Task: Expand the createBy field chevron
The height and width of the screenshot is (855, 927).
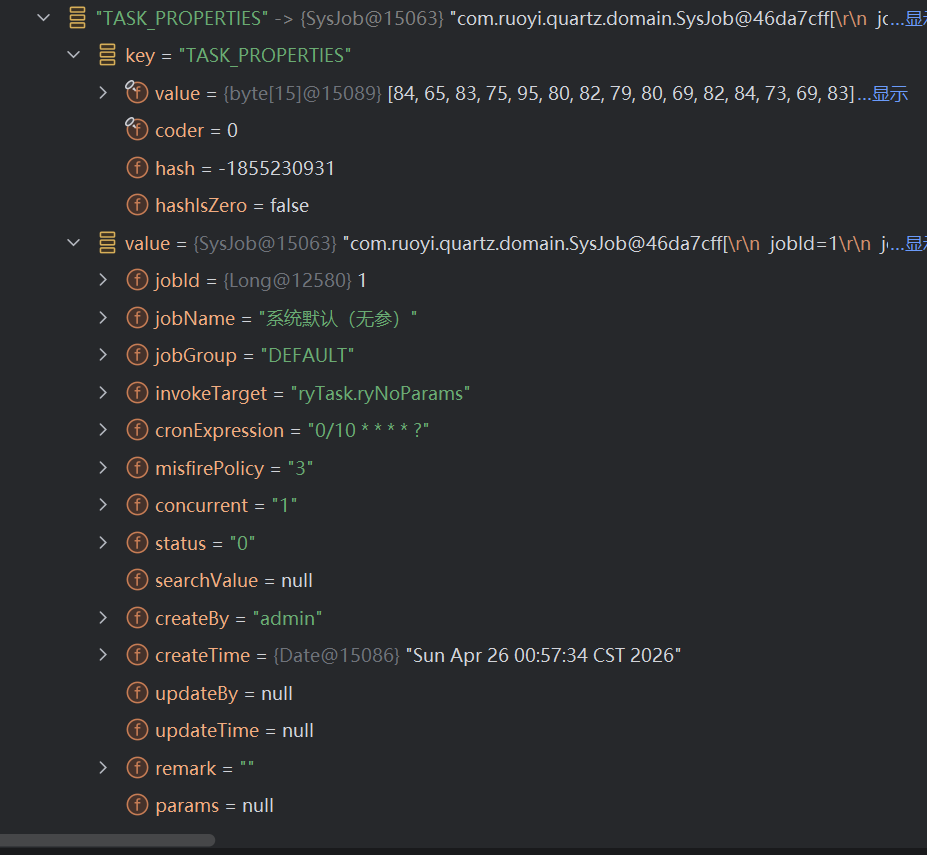Action: click(103, 618)
